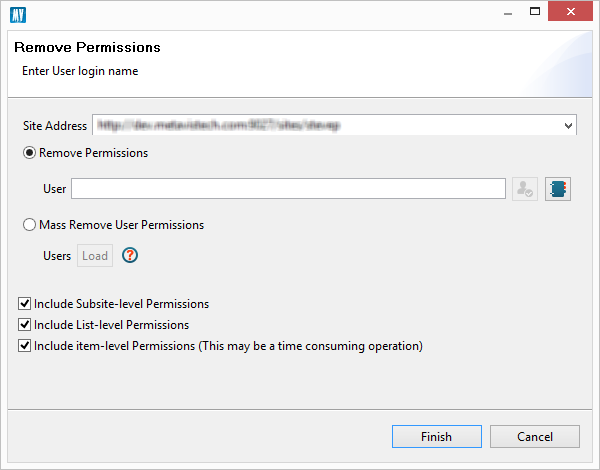The width and height of the screenshot is (600, 470).
Task: Disable Include item-level Permissions checkbox
Action: [25, 346]
